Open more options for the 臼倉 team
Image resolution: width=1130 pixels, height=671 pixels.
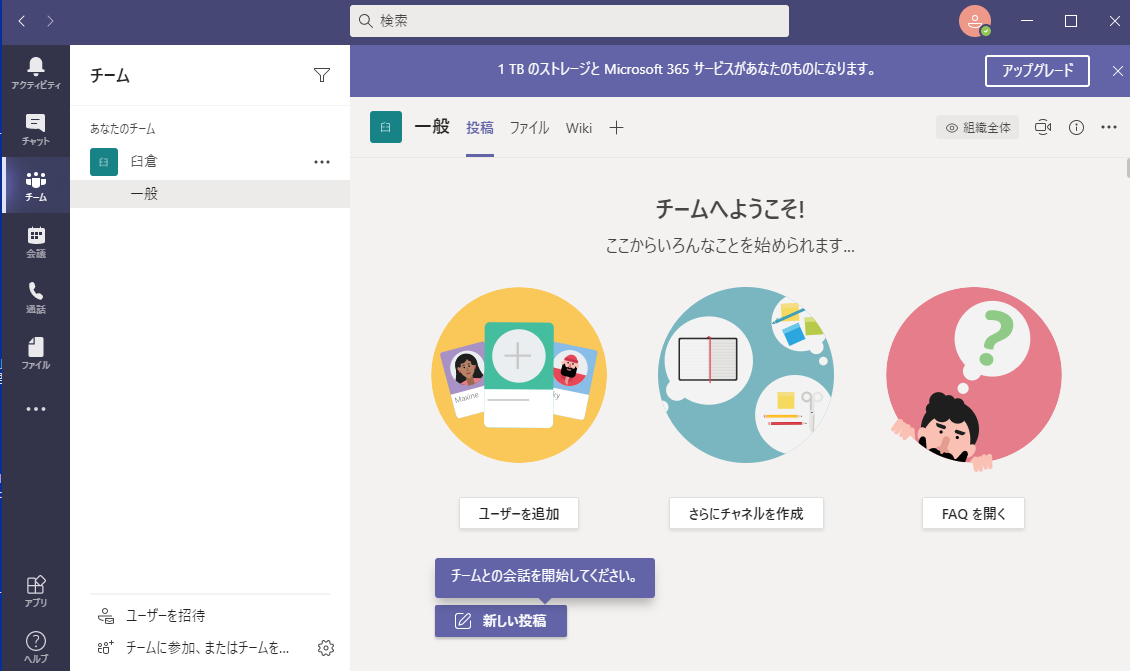click(x=321, y=162)
